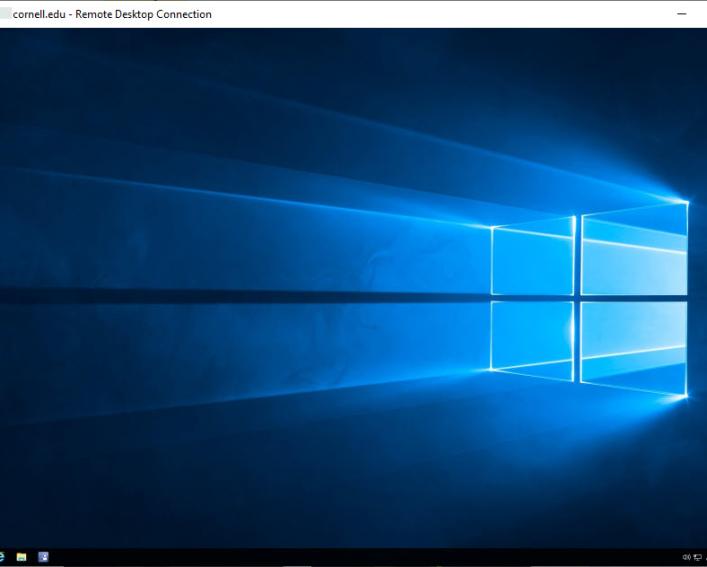Open the volume speaker tray icon
Screen dimensions: 707x567
[687, 558]
